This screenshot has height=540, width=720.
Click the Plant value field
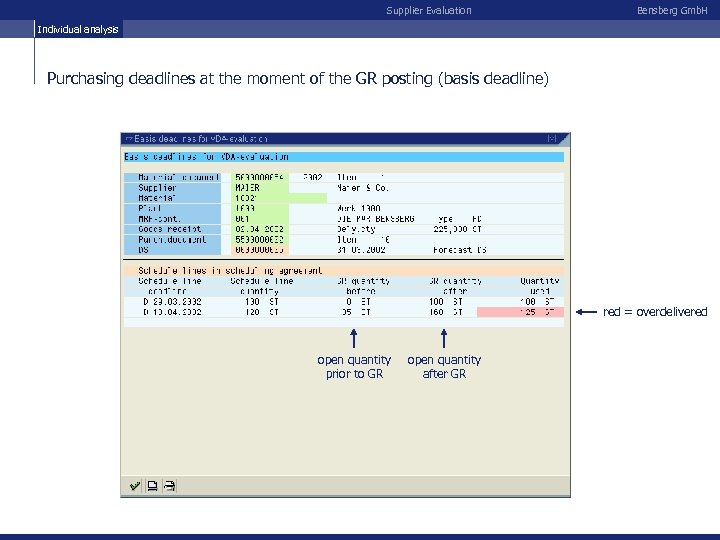pos(261,208)
